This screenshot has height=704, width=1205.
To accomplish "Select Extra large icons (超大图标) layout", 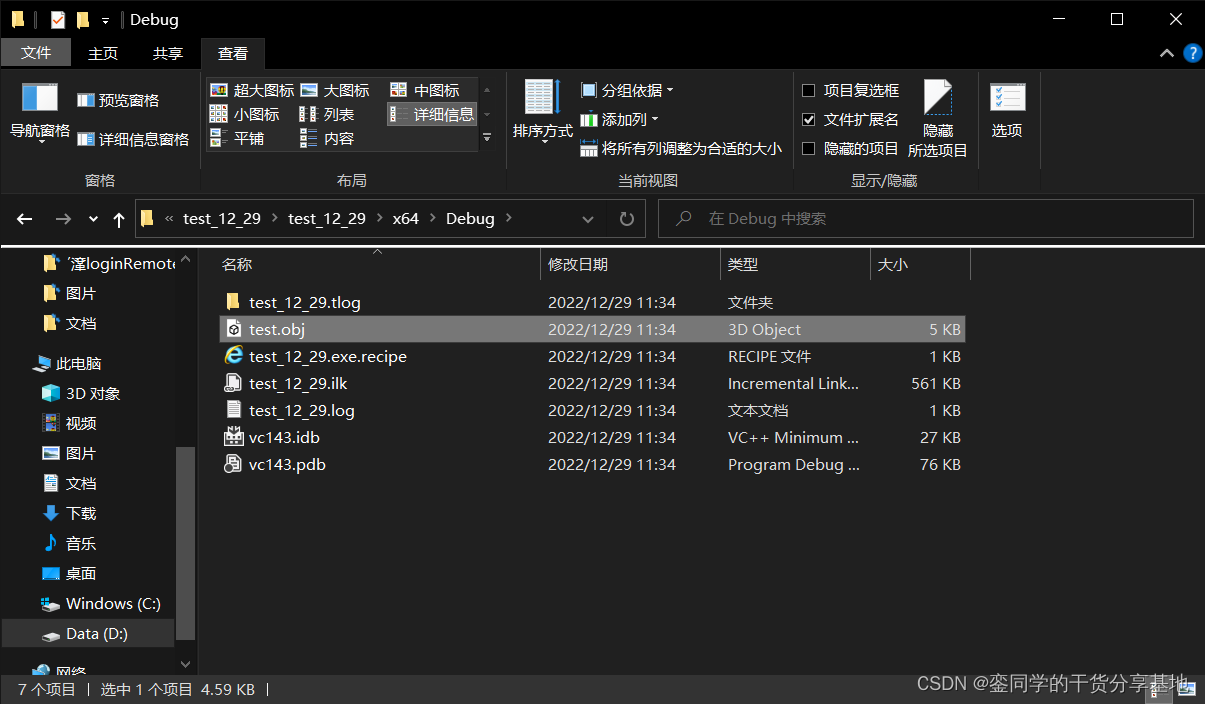I will [252, 90].
